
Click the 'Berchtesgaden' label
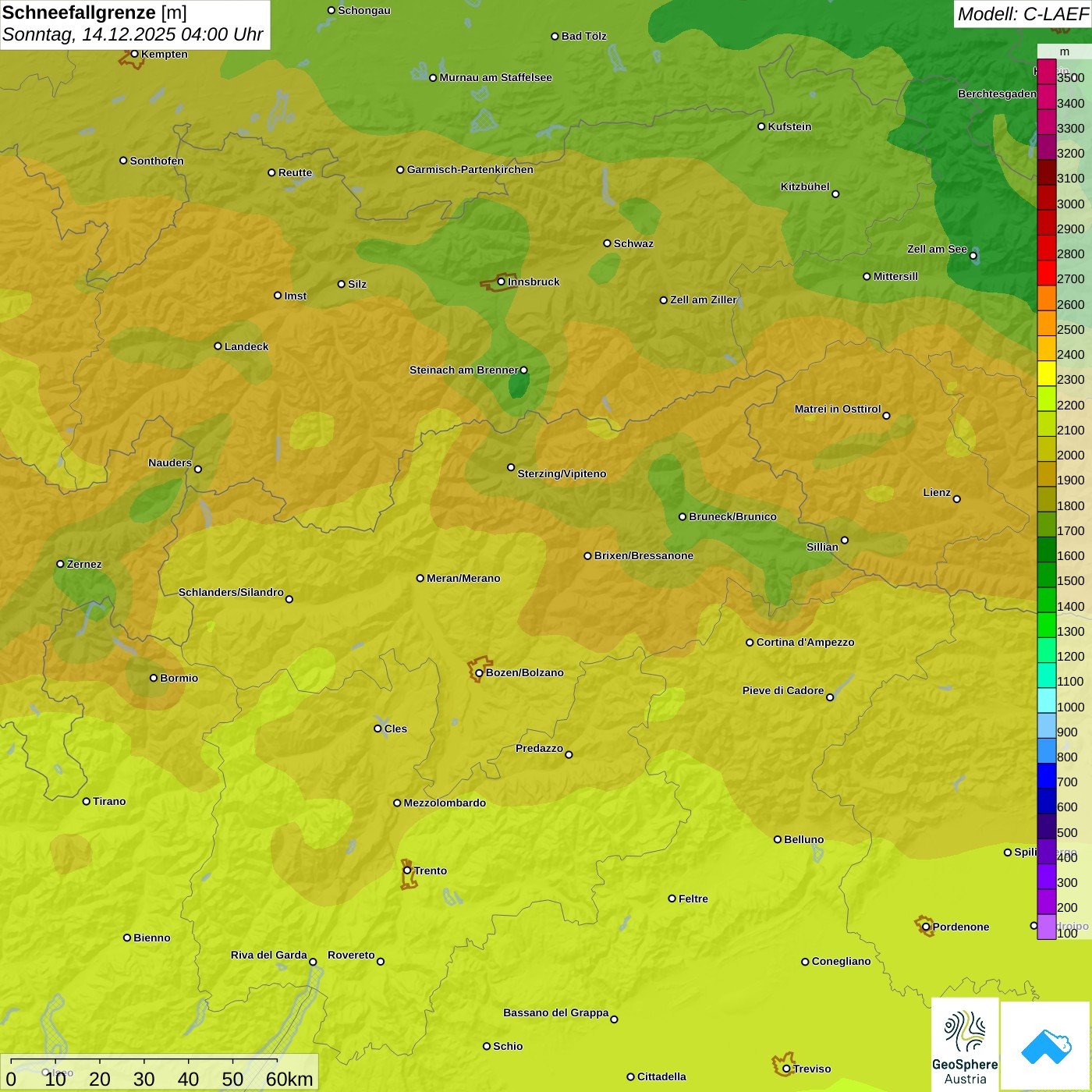(x=997, y=94)
